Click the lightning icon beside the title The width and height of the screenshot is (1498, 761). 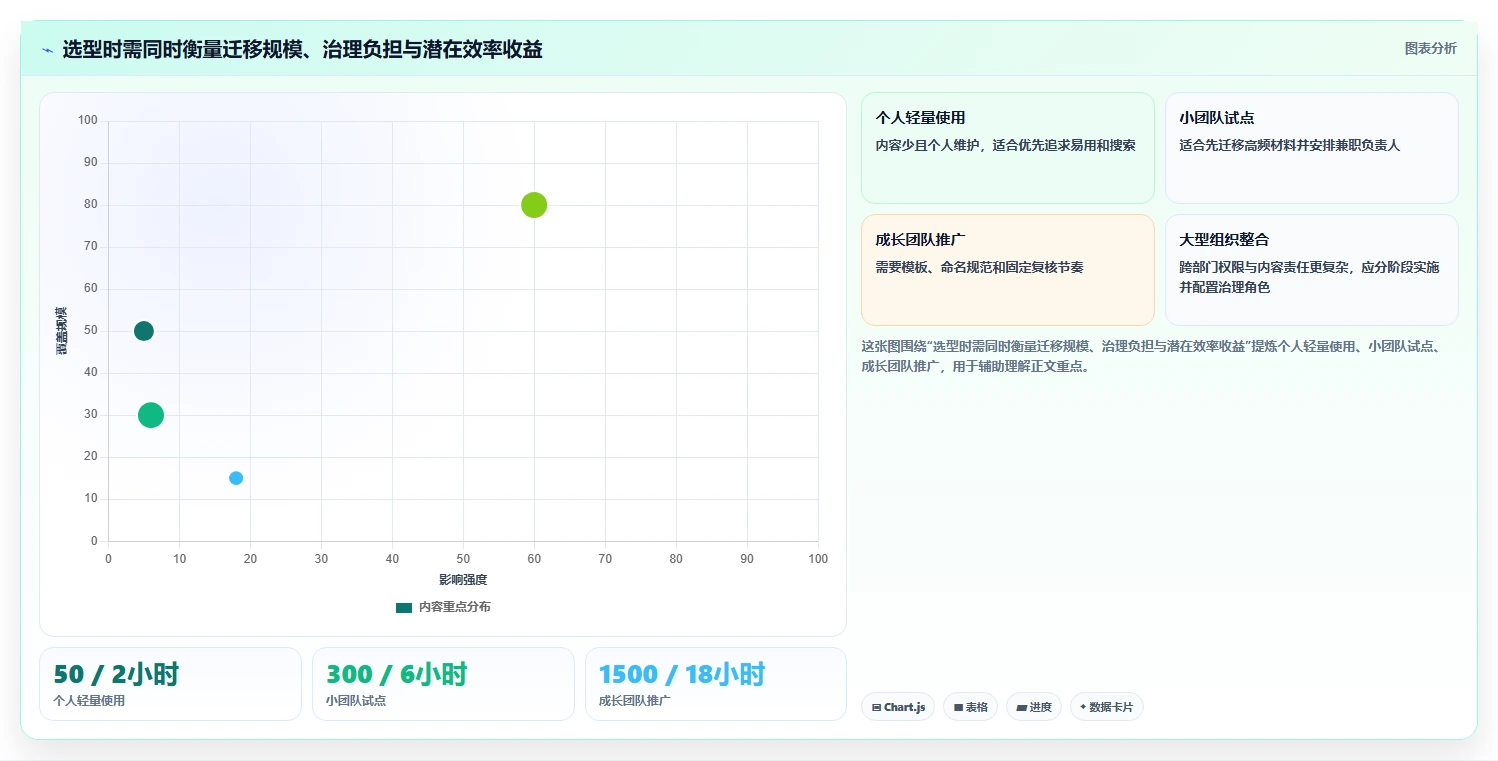click(x=48, y=50)
